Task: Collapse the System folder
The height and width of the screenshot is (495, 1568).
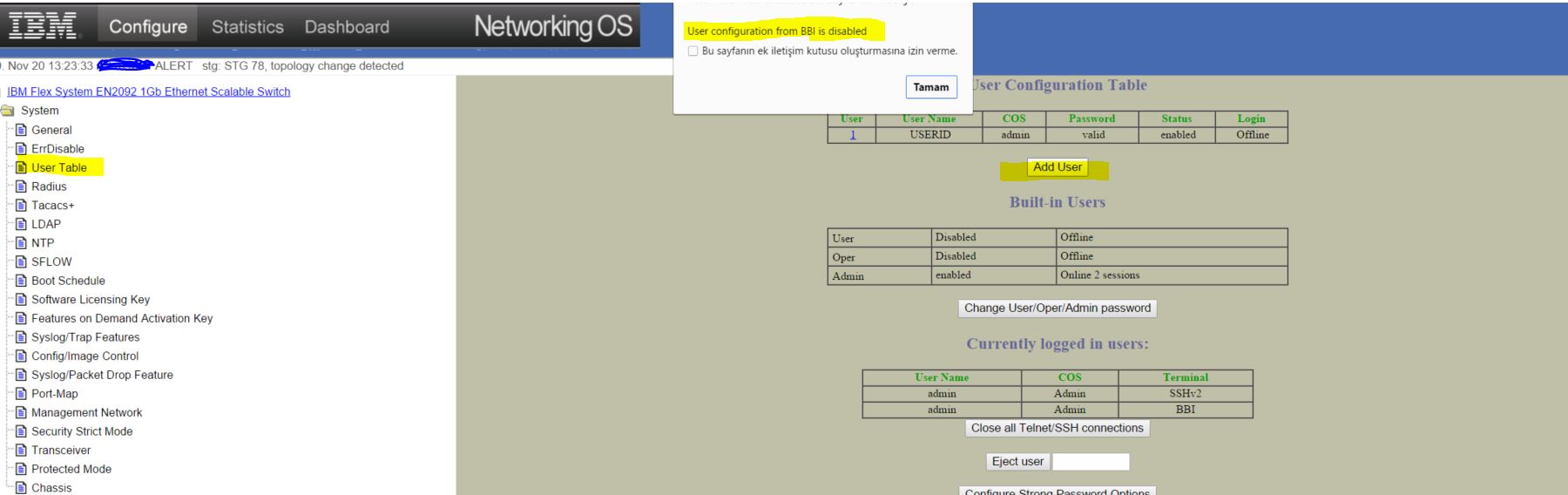Action: [8, 111]
